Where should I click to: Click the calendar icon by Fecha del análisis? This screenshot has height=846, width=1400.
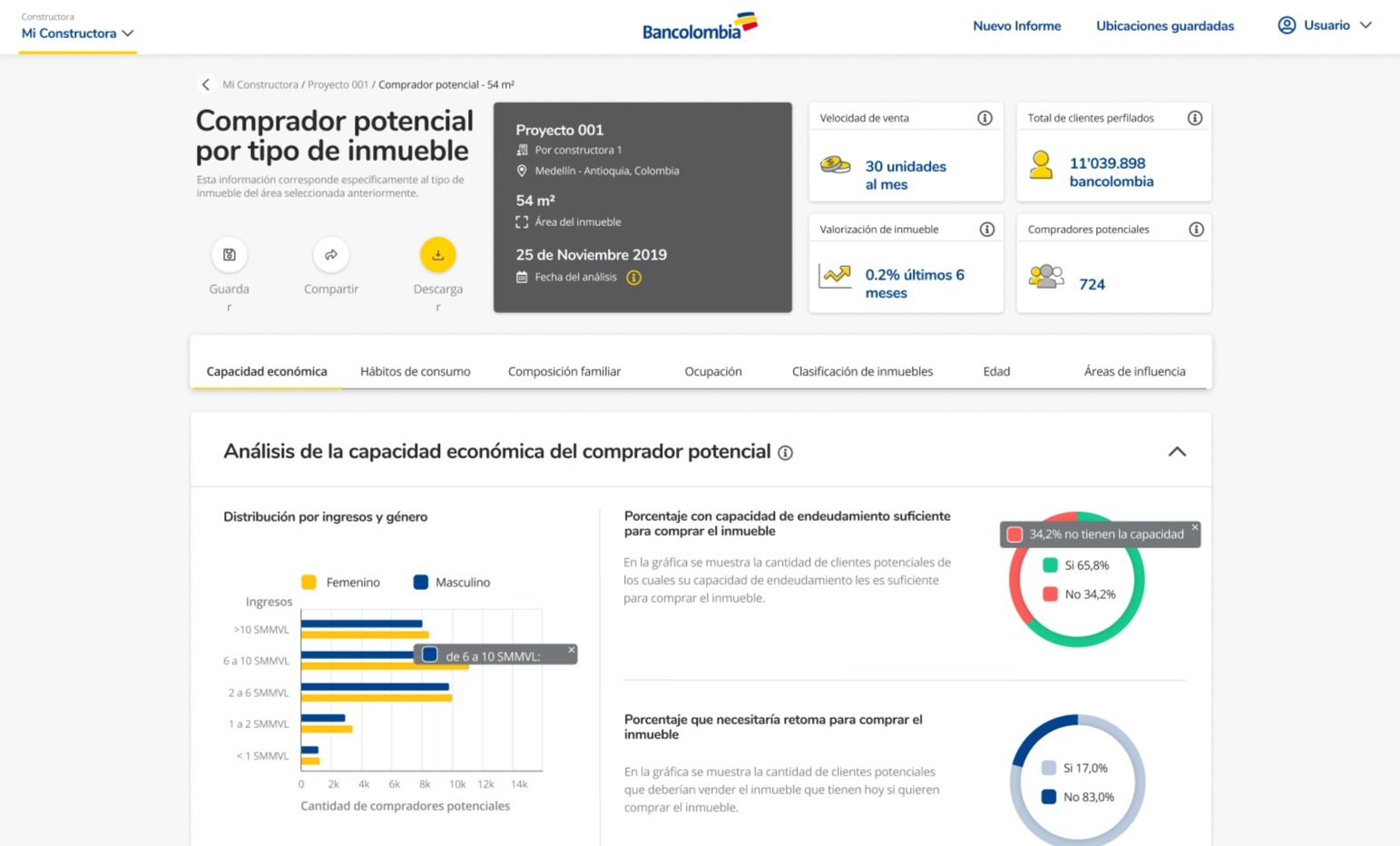pyautogui.click(x=522, y=278)
